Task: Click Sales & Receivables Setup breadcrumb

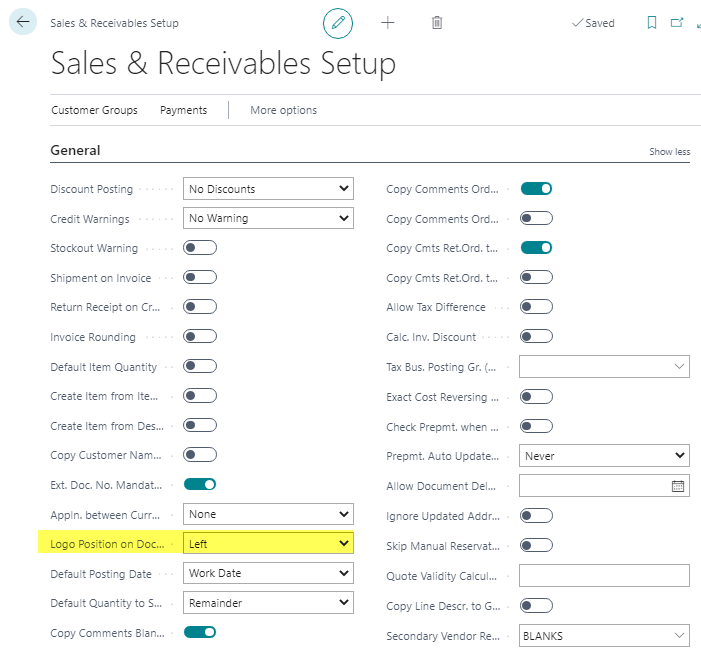Action: pyautogui.click(x=114, y=23)
